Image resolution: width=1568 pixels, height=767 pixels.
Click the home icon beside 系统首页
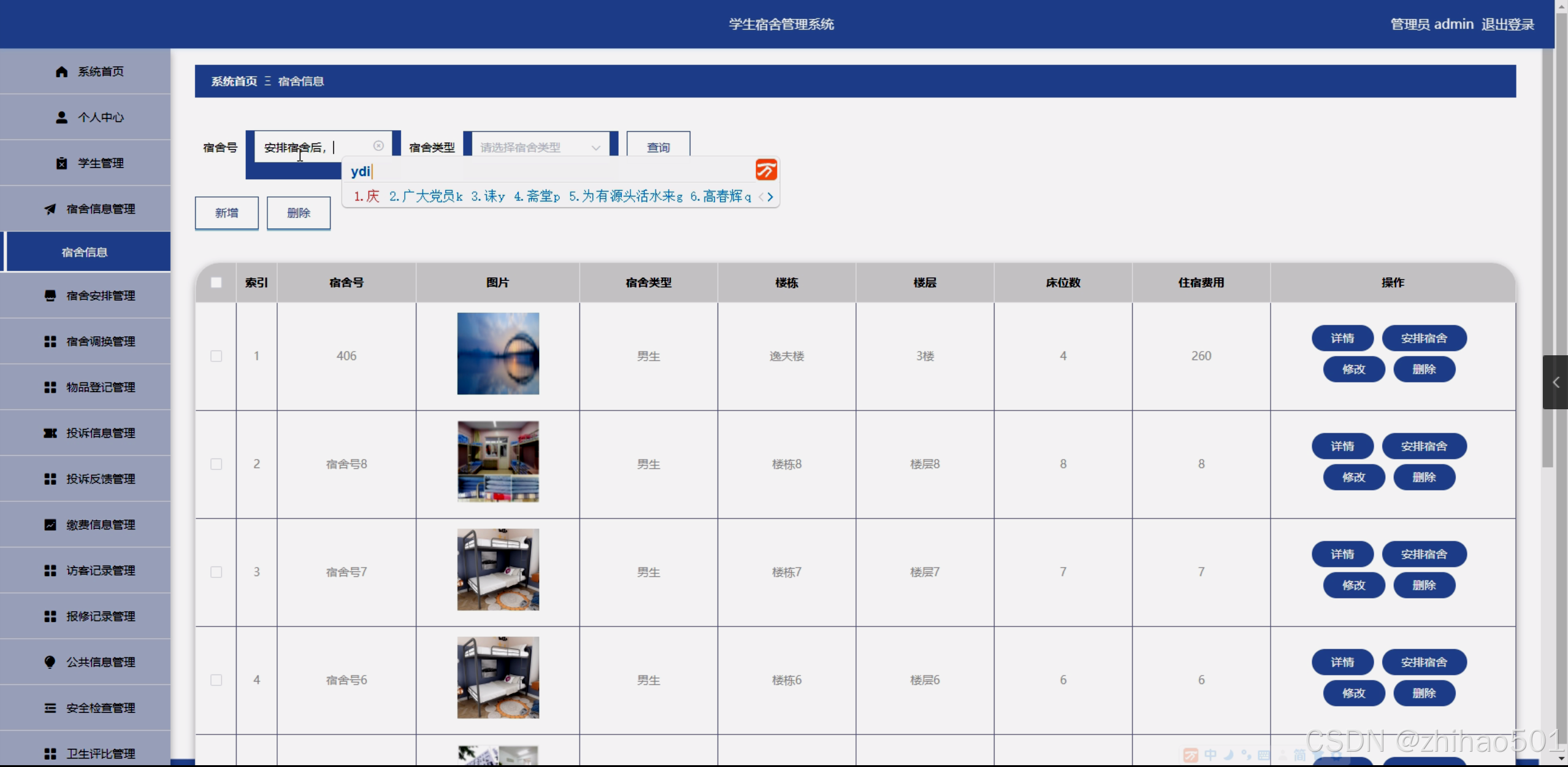click(x=61, y=72)
